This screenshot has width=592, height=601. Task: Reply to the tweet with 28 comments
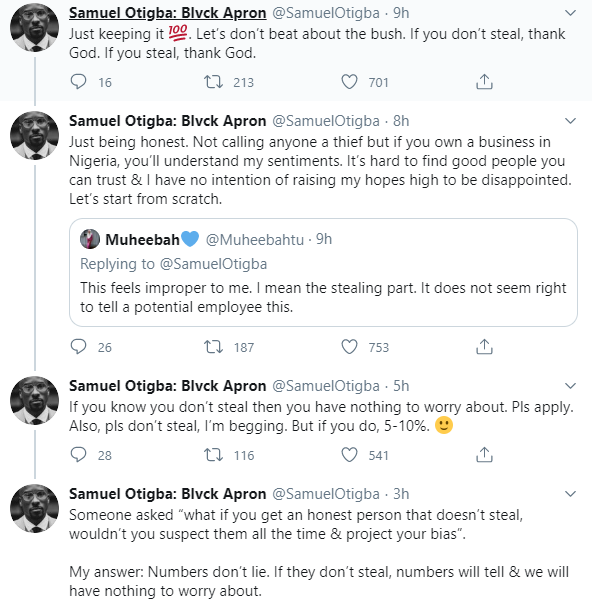tap(79, 455)
